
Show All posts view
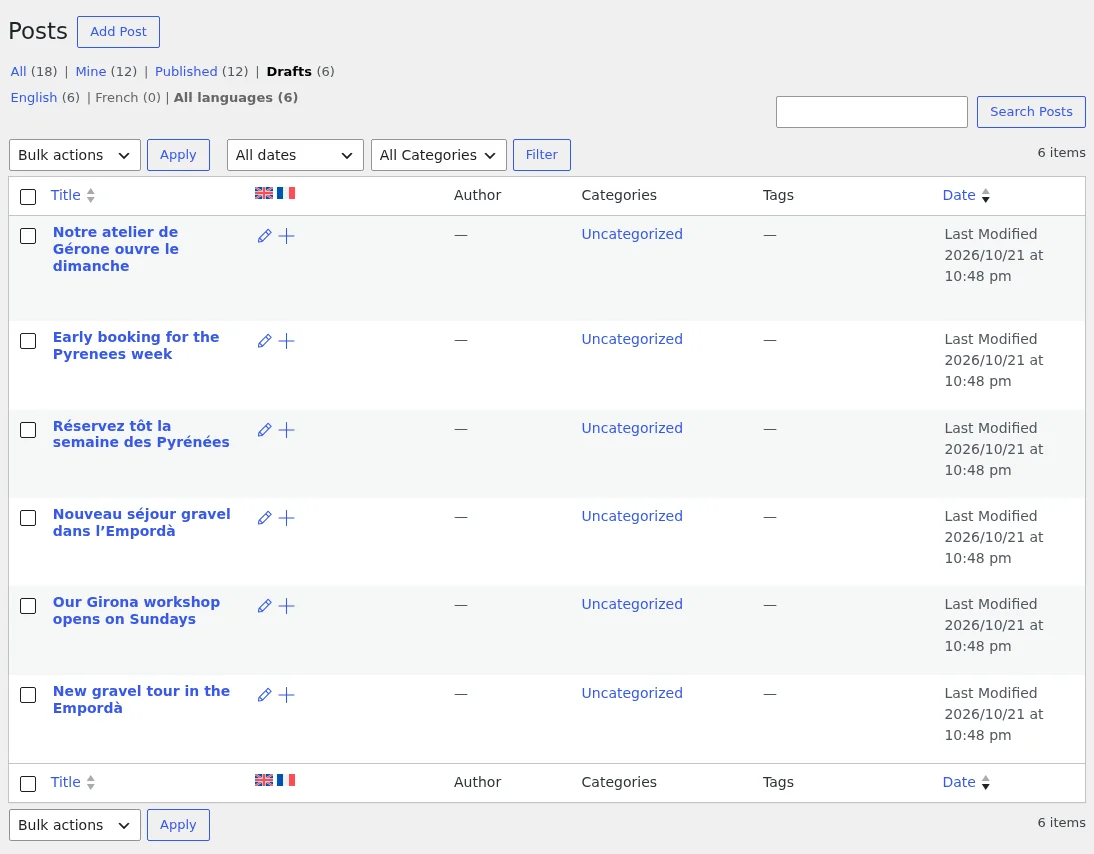tap(19, 71)
